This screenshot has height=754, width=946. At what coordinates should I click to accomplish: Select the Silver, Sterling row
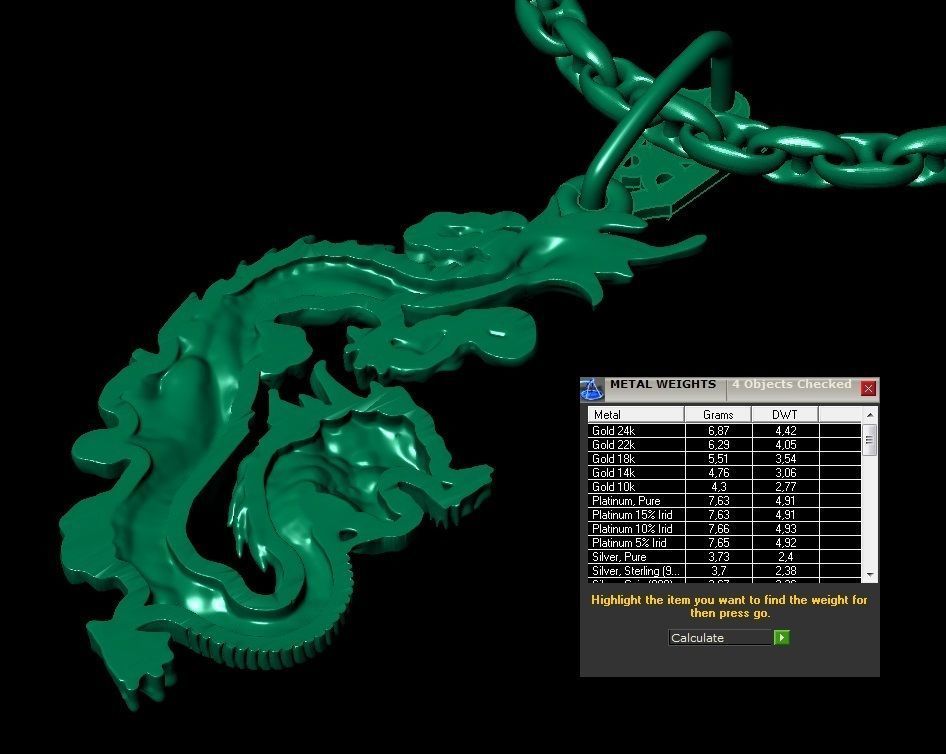pos(725,571)
